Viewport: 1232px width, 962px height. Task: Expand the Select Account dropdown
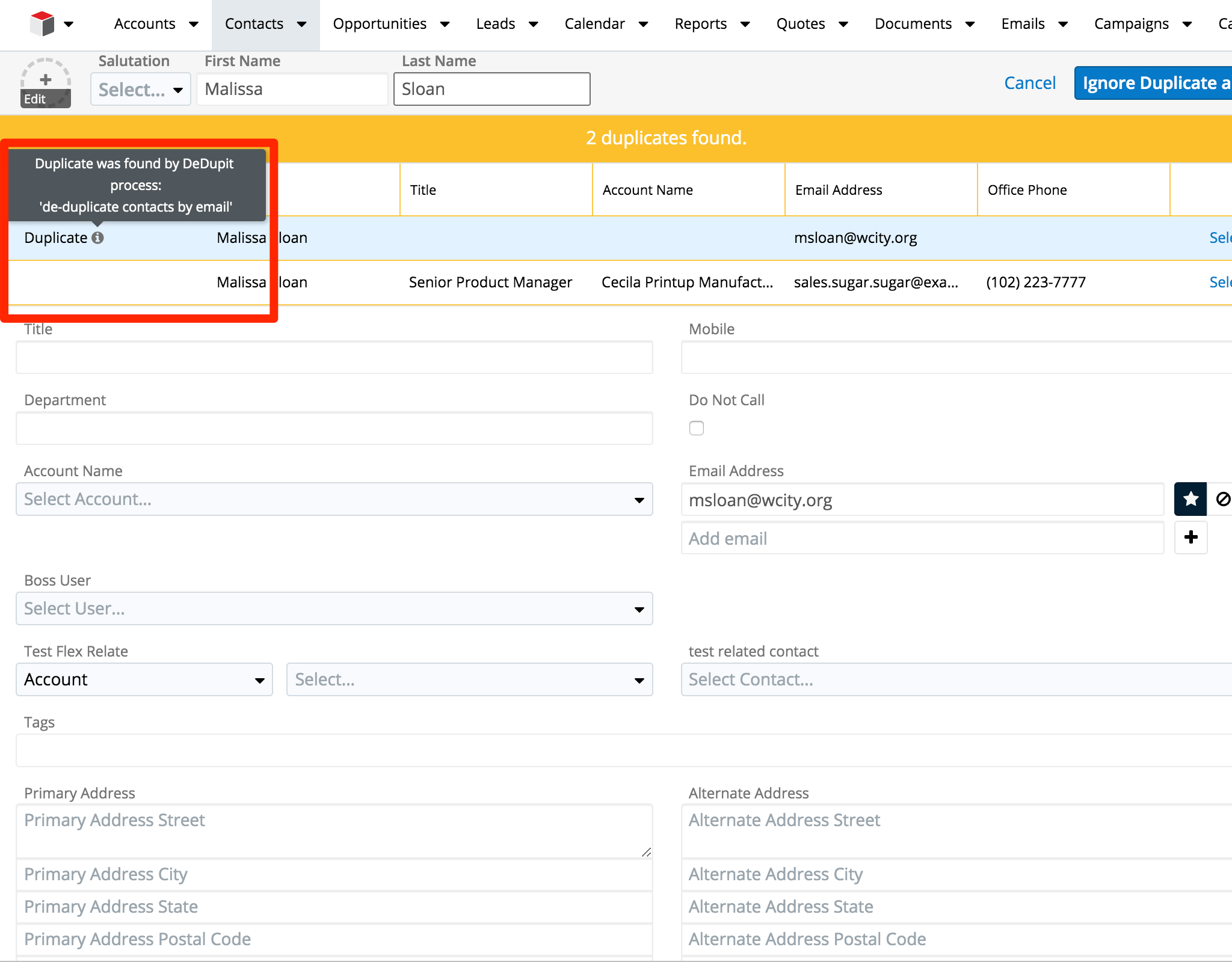(334, 499)
